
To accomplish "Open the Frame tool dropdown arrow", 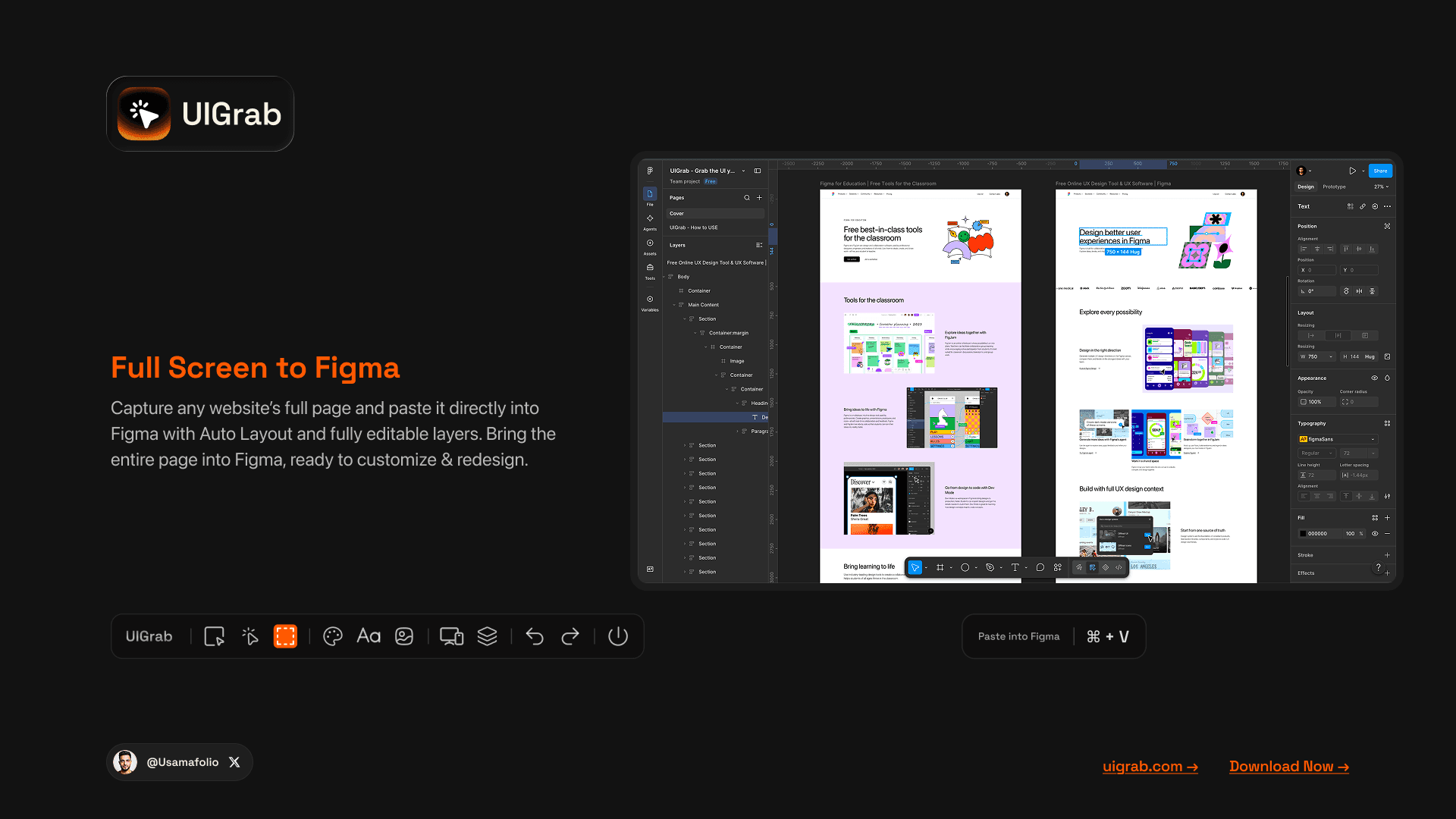I will pyautogui.click(x=951, y=568).
